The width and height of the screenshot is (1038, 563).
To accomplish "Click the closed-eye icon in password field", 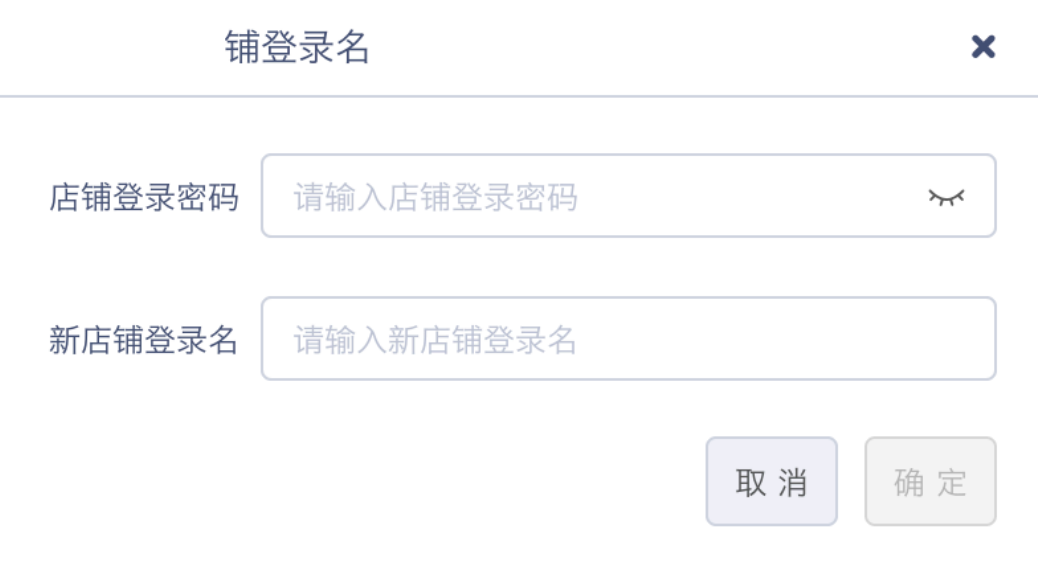I will tap(945, 197).
